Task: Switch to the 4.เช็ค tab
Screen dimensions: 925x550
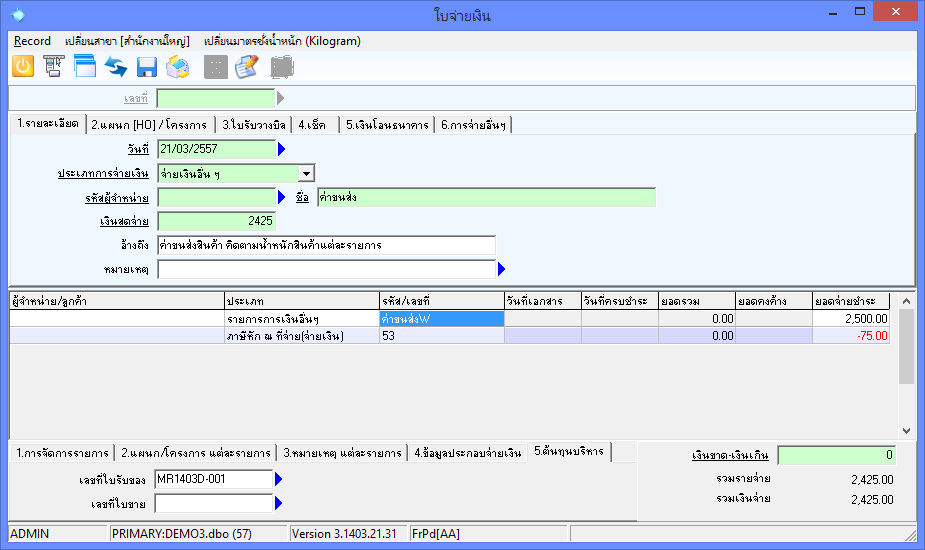Action: pyautogui.click(x=311, y=125)
